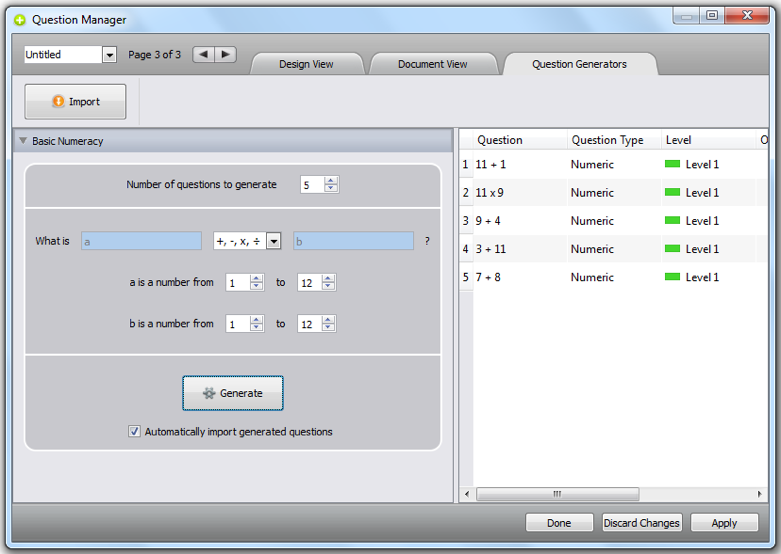Go to next page using right arrow
The image size is (781, 554).
[225, 55]
